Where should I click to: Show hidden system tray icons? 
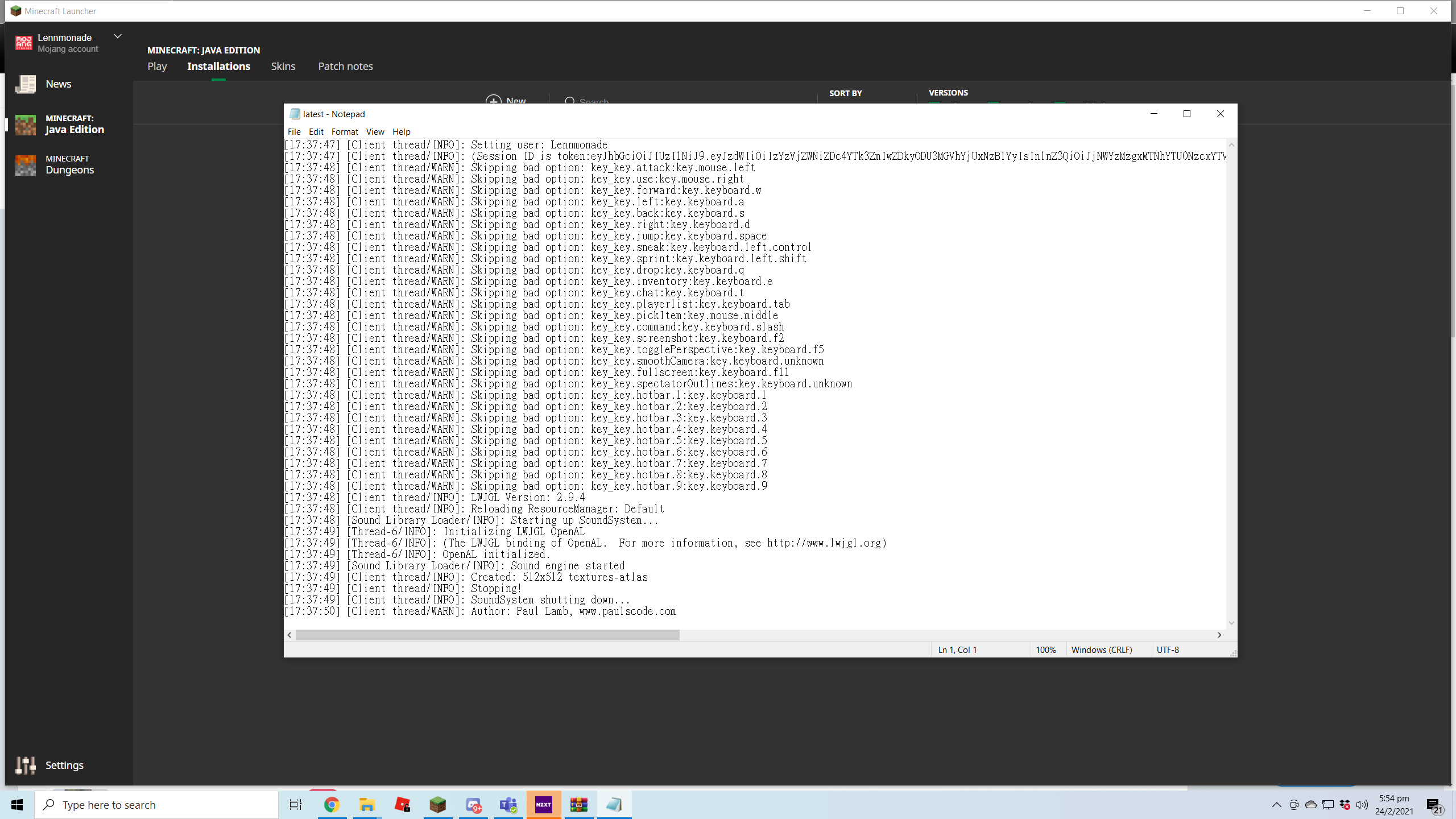click(1277, 805)
